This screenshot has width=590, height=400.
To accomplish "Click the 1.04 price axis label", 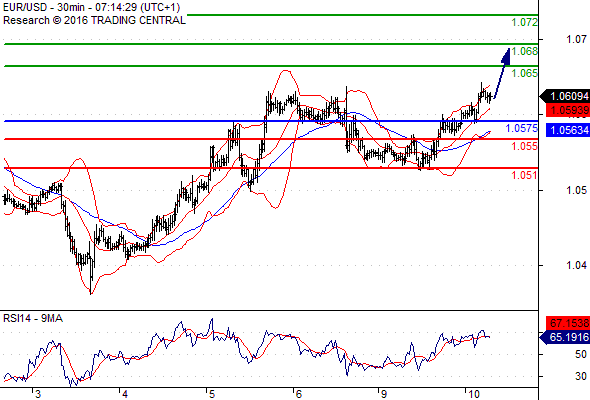I will pos(576,265).
